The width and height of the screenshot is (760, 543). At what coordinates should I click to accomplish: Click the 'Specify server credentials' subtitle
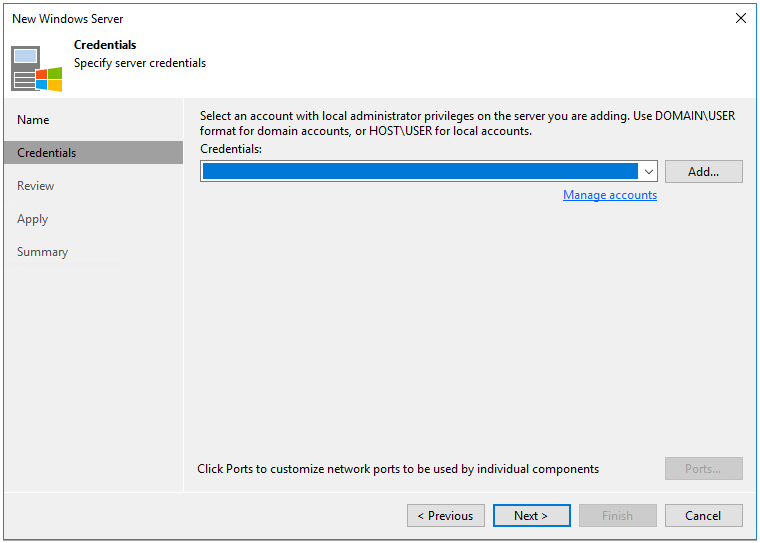(140, 63)
